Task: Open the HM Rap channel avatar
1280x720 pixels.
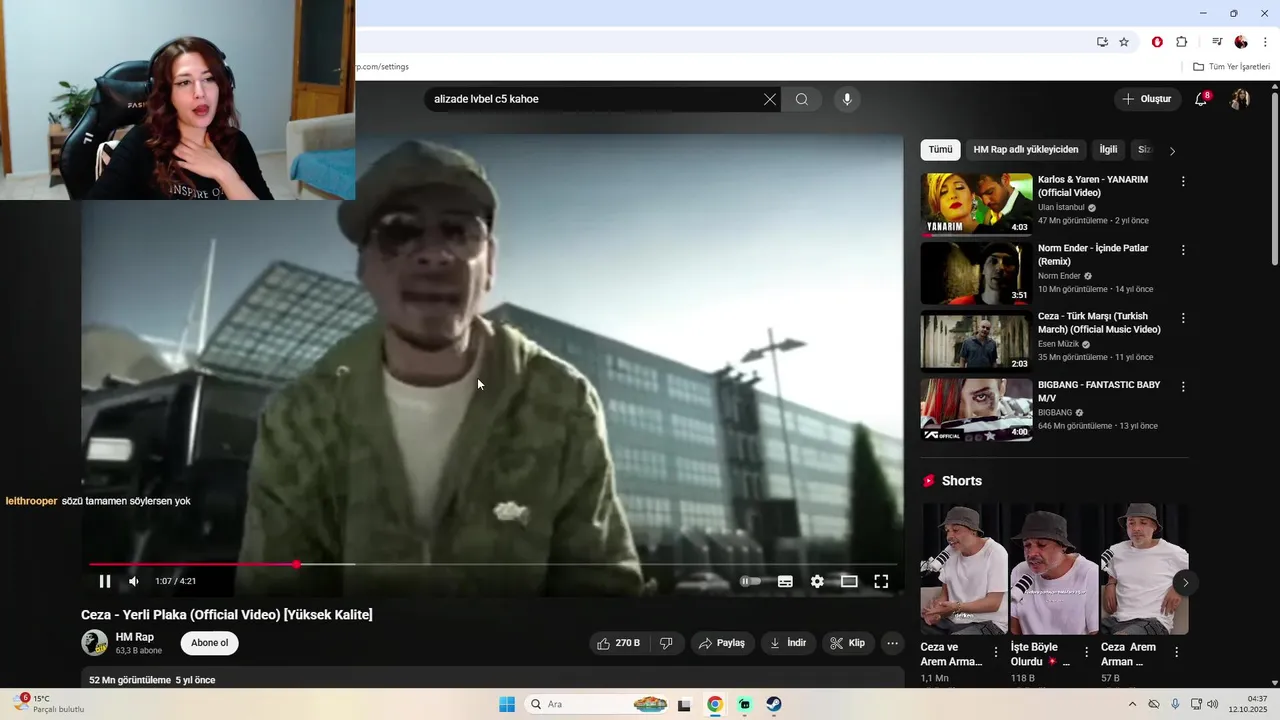Action: [x=94, y=643]
